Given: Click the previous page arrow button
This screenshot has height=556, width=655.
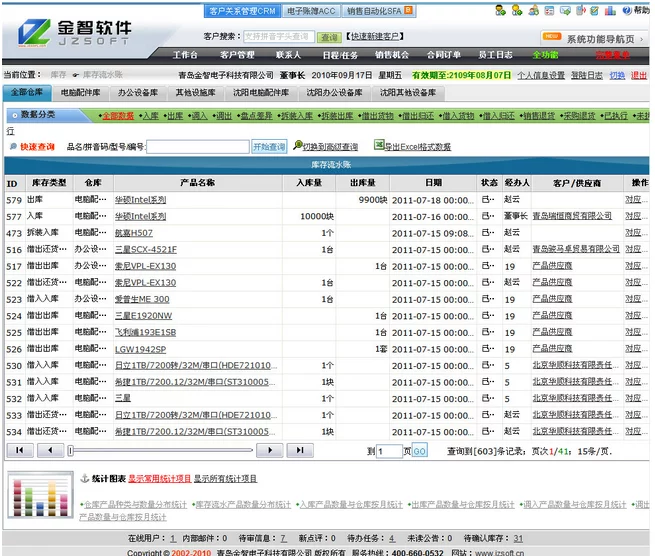Looking at the screenshot, I should [51, 451].
